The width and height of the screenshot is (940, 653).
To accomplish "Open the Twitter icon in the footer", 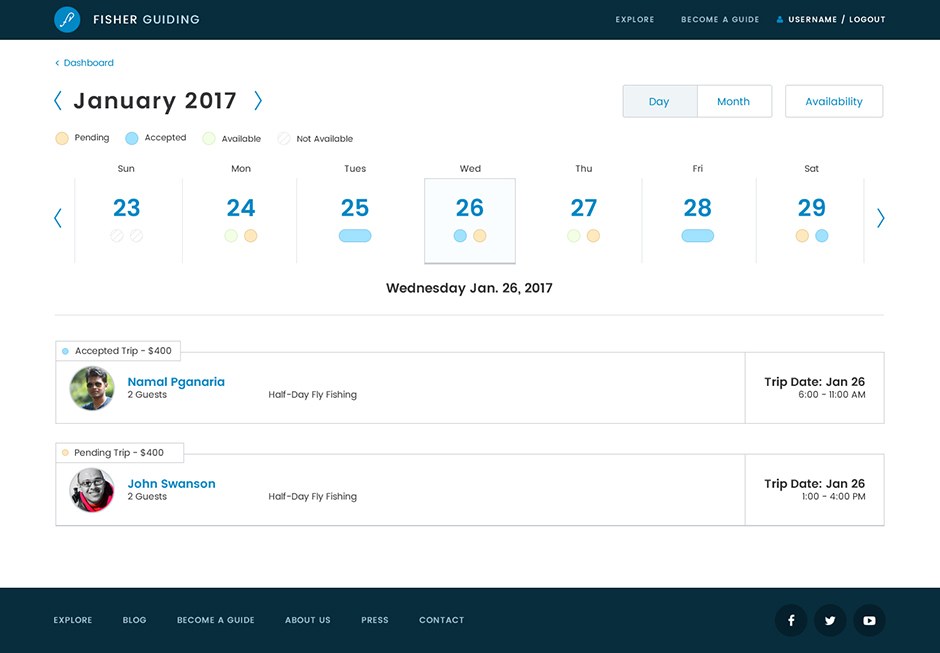I will coord(830,621).
